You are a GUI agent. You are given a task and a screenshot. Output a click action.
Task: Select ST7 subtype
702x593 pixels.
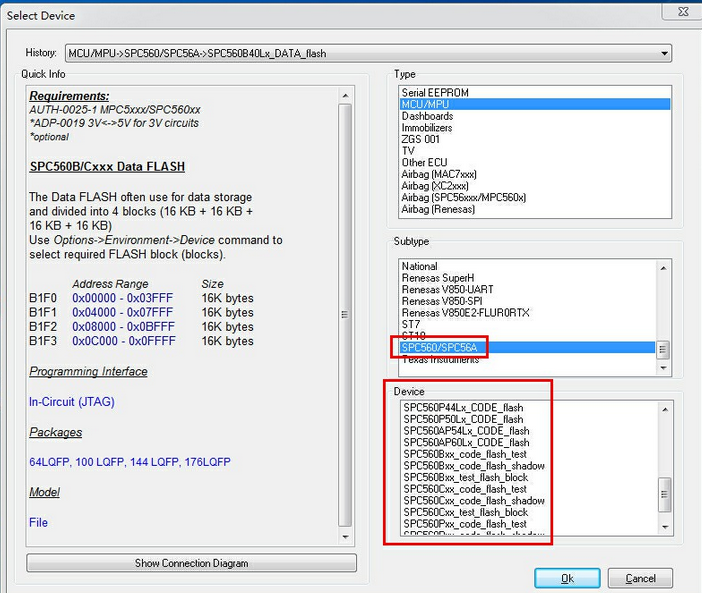tap(527, 324)
